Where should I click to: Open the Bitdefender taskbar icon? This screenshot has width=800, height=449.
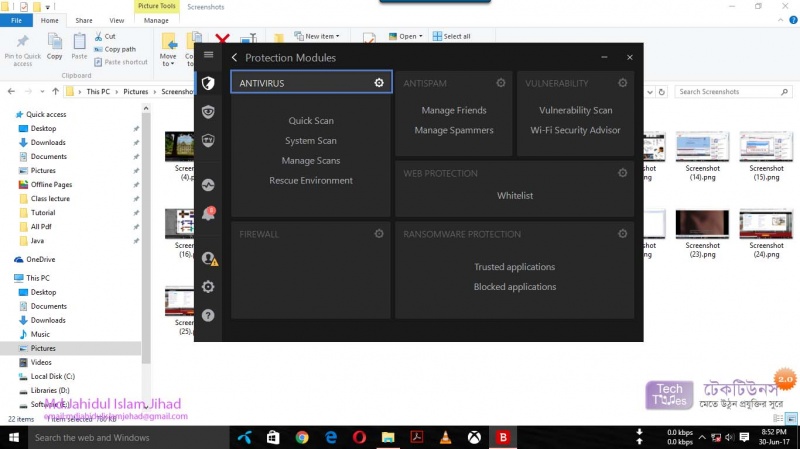click(503, 437)
